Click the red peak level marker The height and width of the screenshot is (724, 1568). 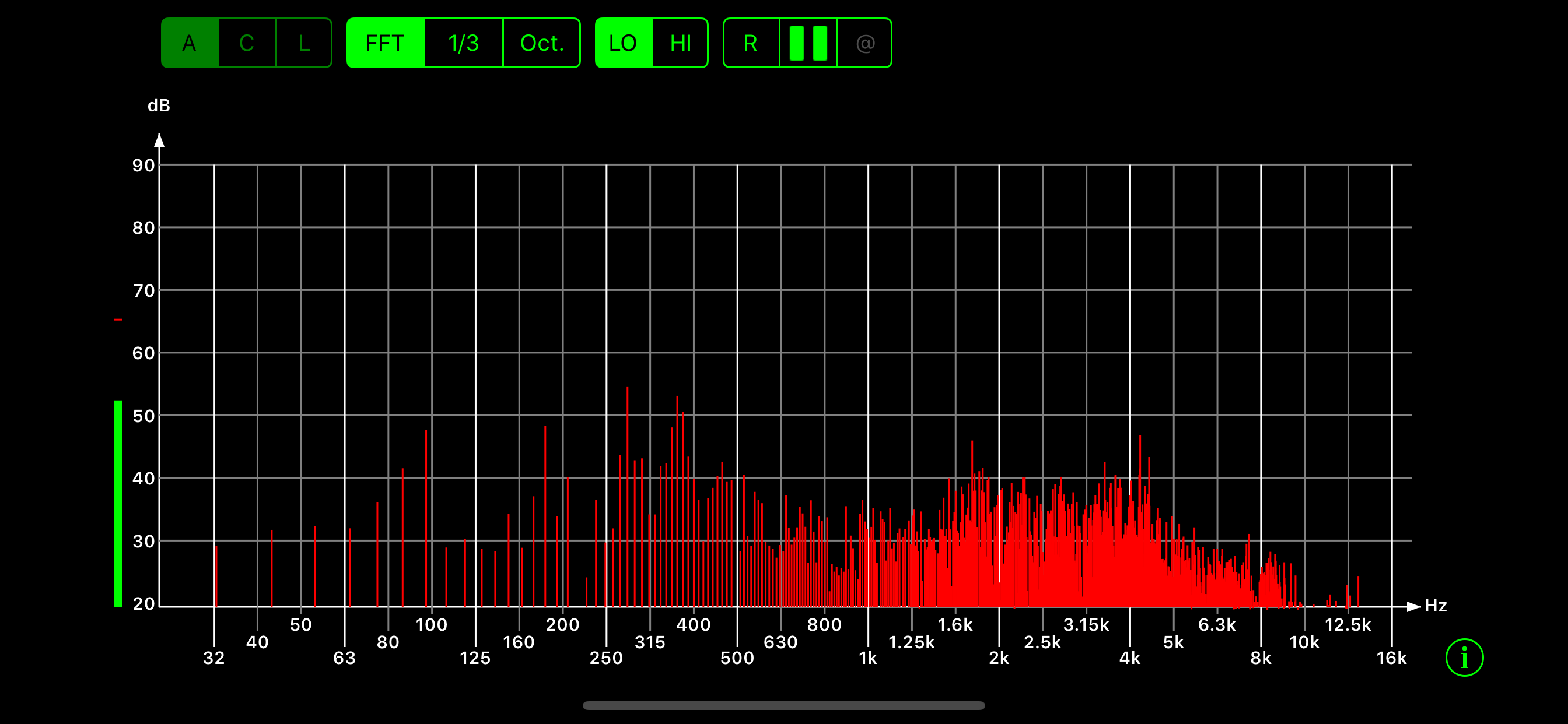click(x=118, y=319)
